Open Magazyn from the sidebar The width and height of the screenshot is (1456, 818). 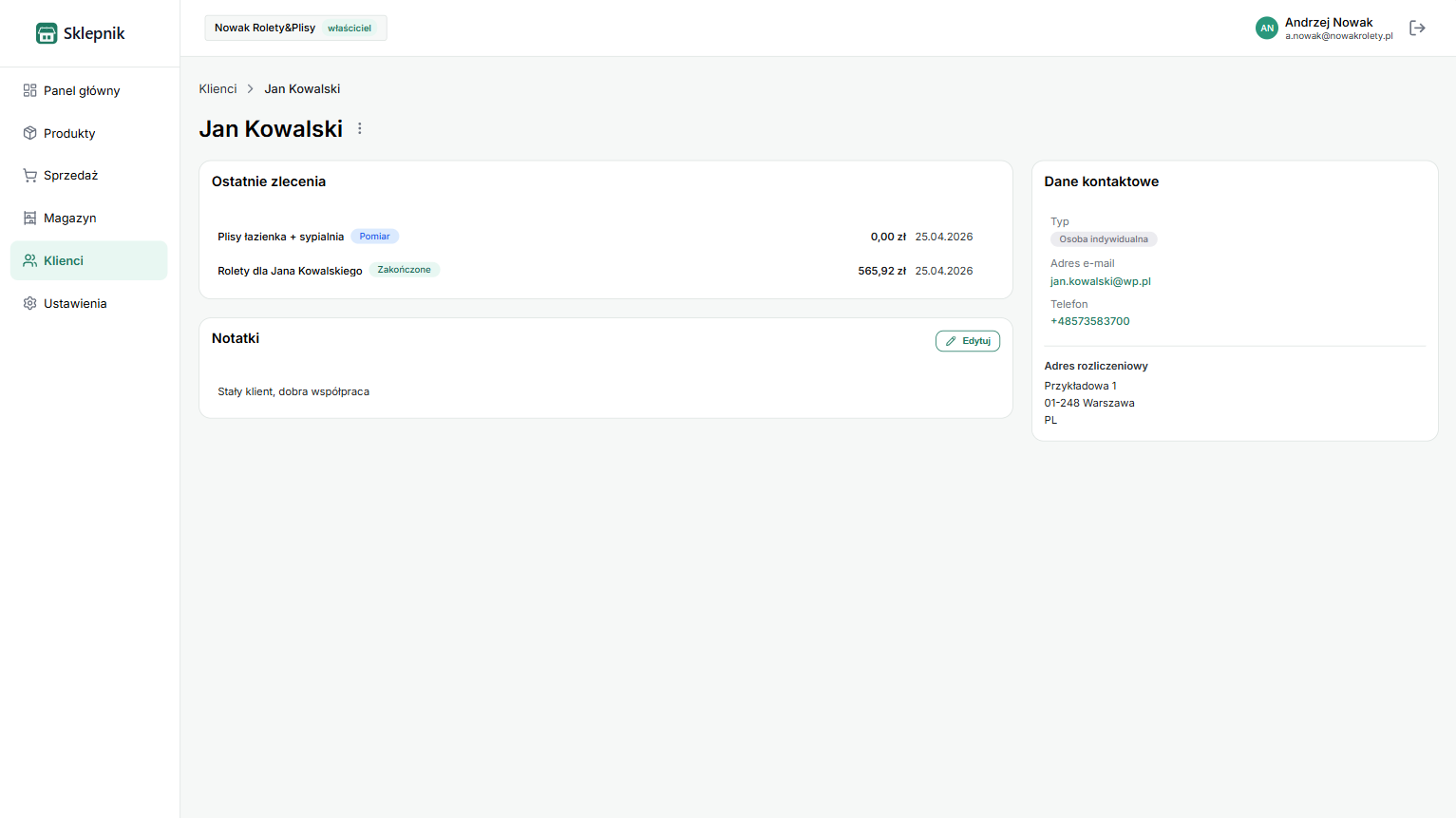(x=70, y=218)
